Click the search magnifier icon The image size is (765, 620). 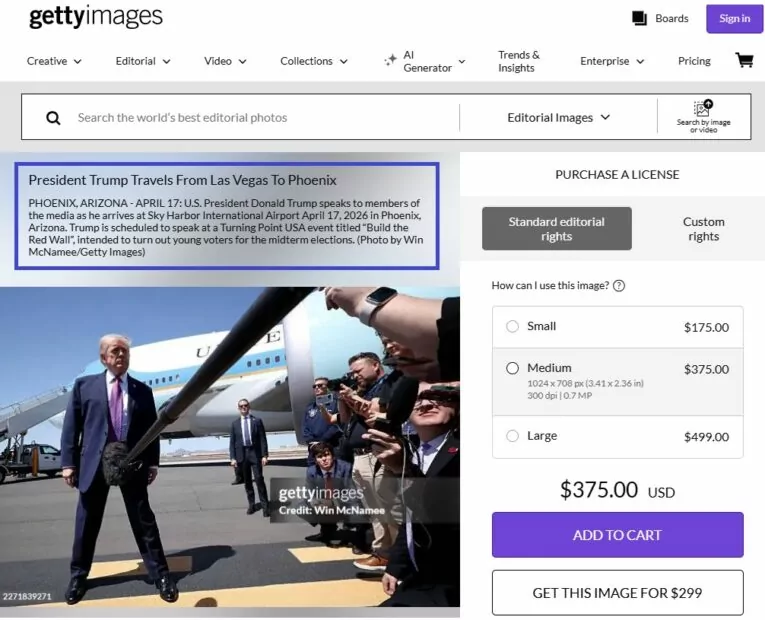coord(53,118)
